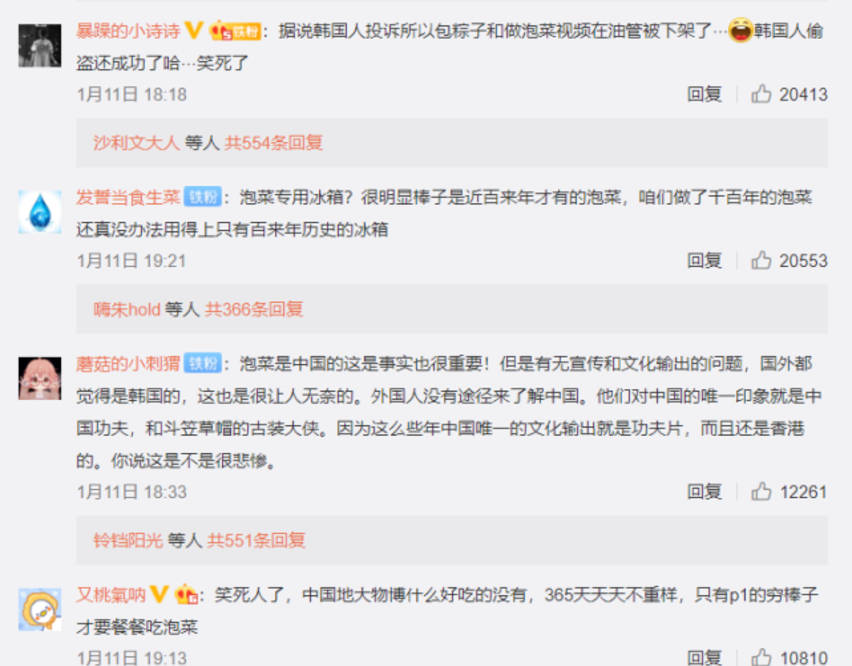Open 蘑菇的小刺猬's pink-haired avatar

40,378
